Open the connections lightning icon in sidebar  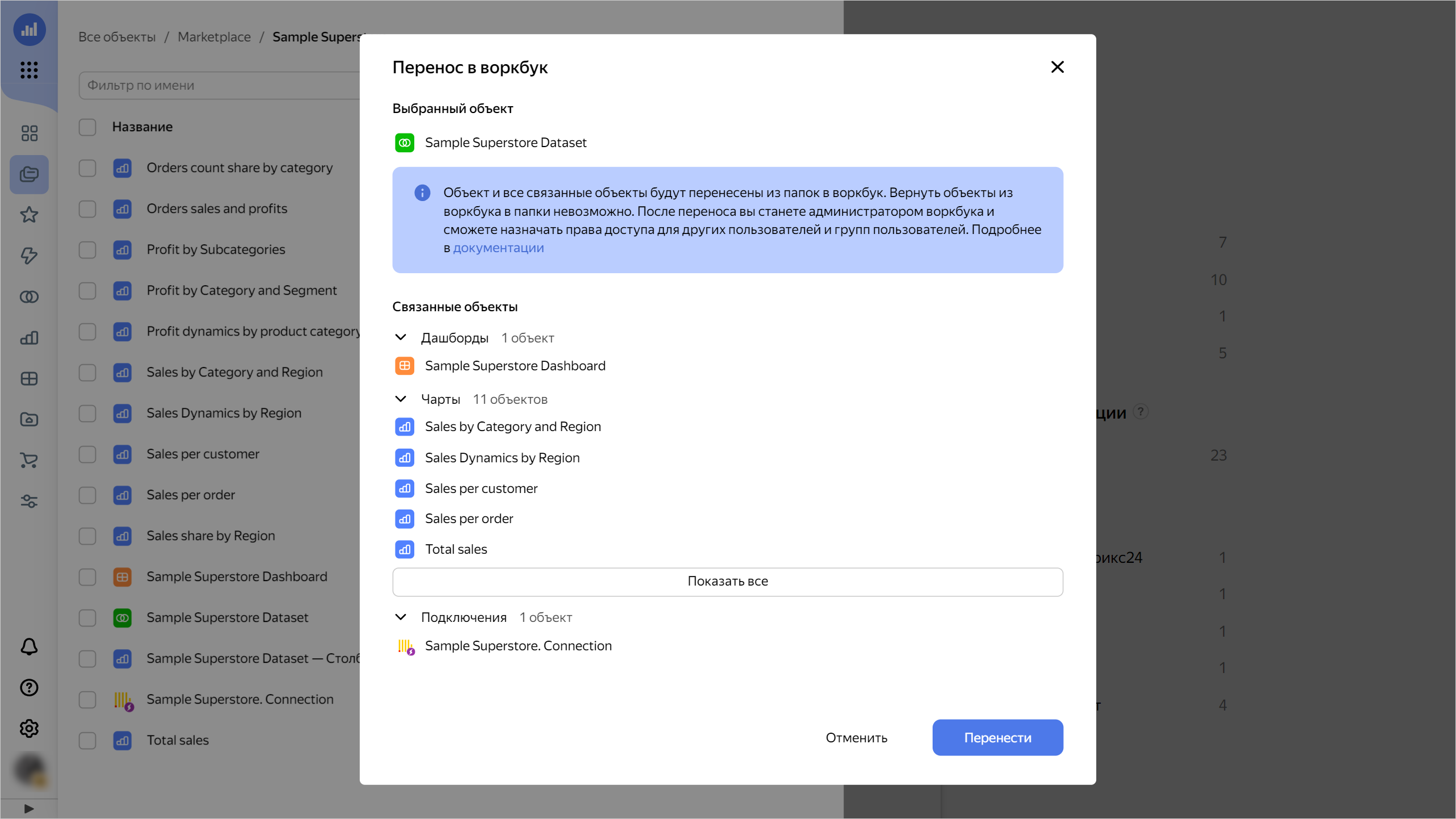coord(29,256)
